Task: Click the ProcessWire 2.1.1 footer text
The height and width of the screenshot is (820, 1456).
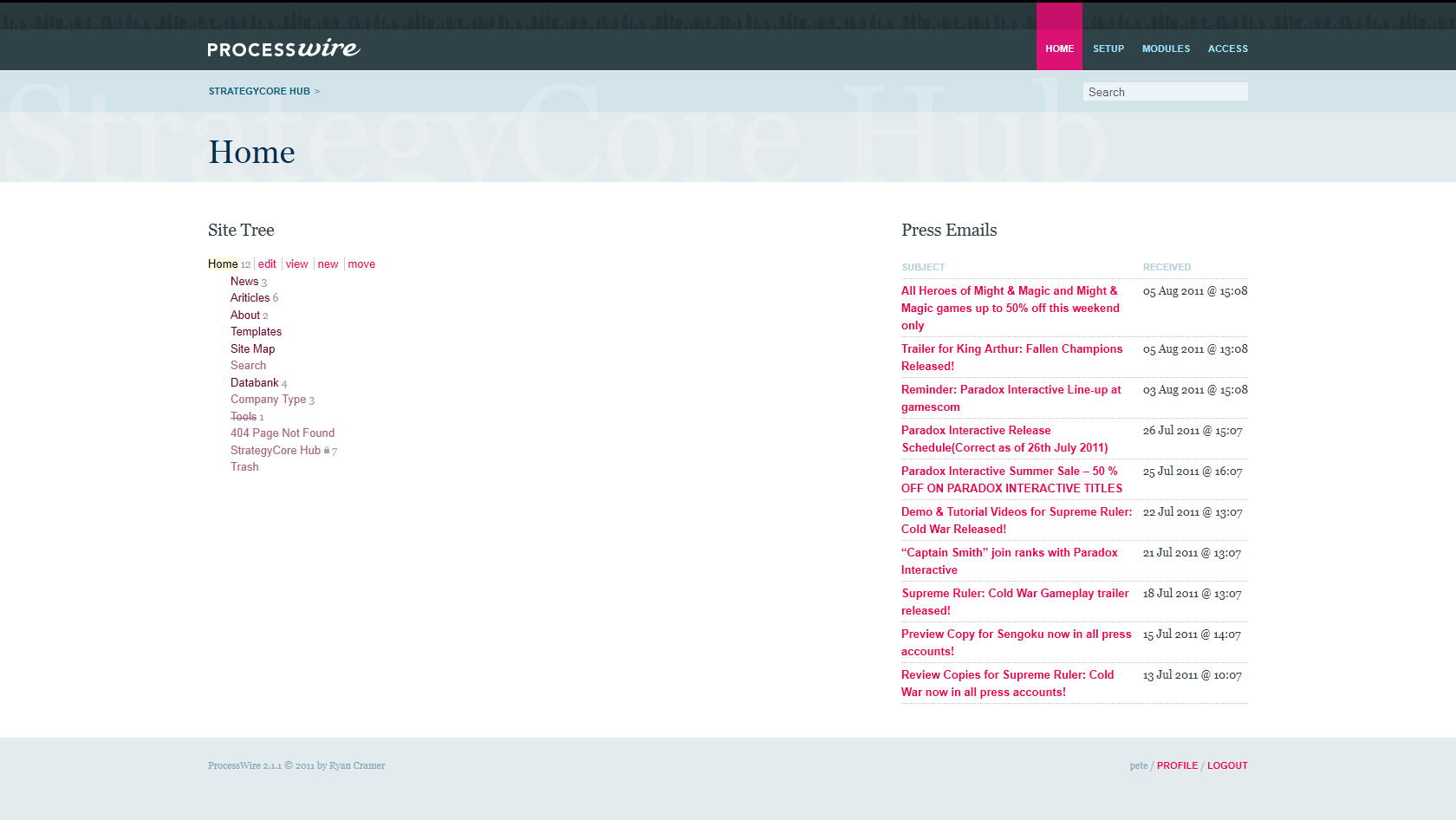Action: coord(296,766)
